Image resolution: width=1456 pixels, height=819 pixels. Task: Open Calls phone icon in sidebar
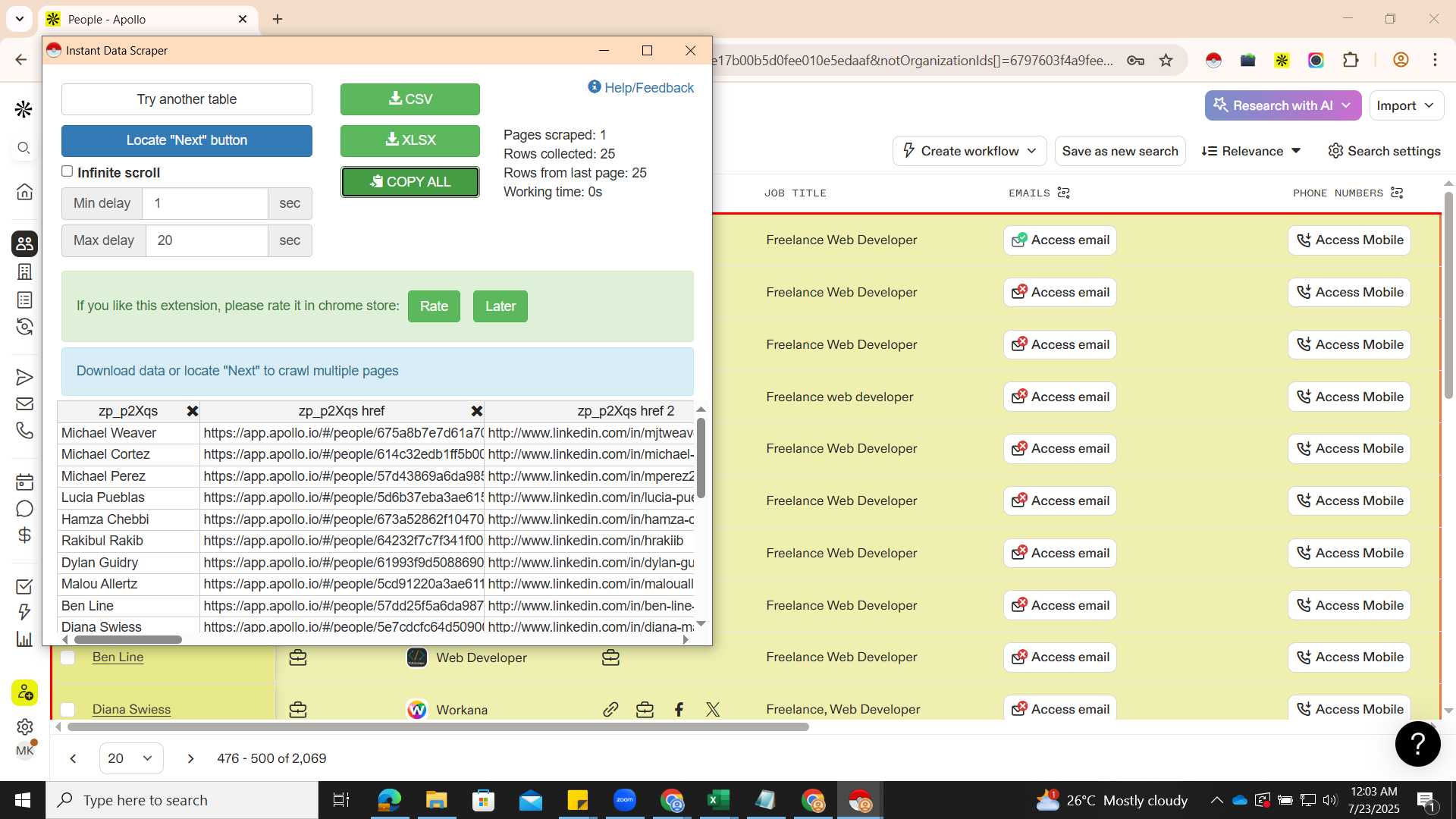[x=24, y=431]
